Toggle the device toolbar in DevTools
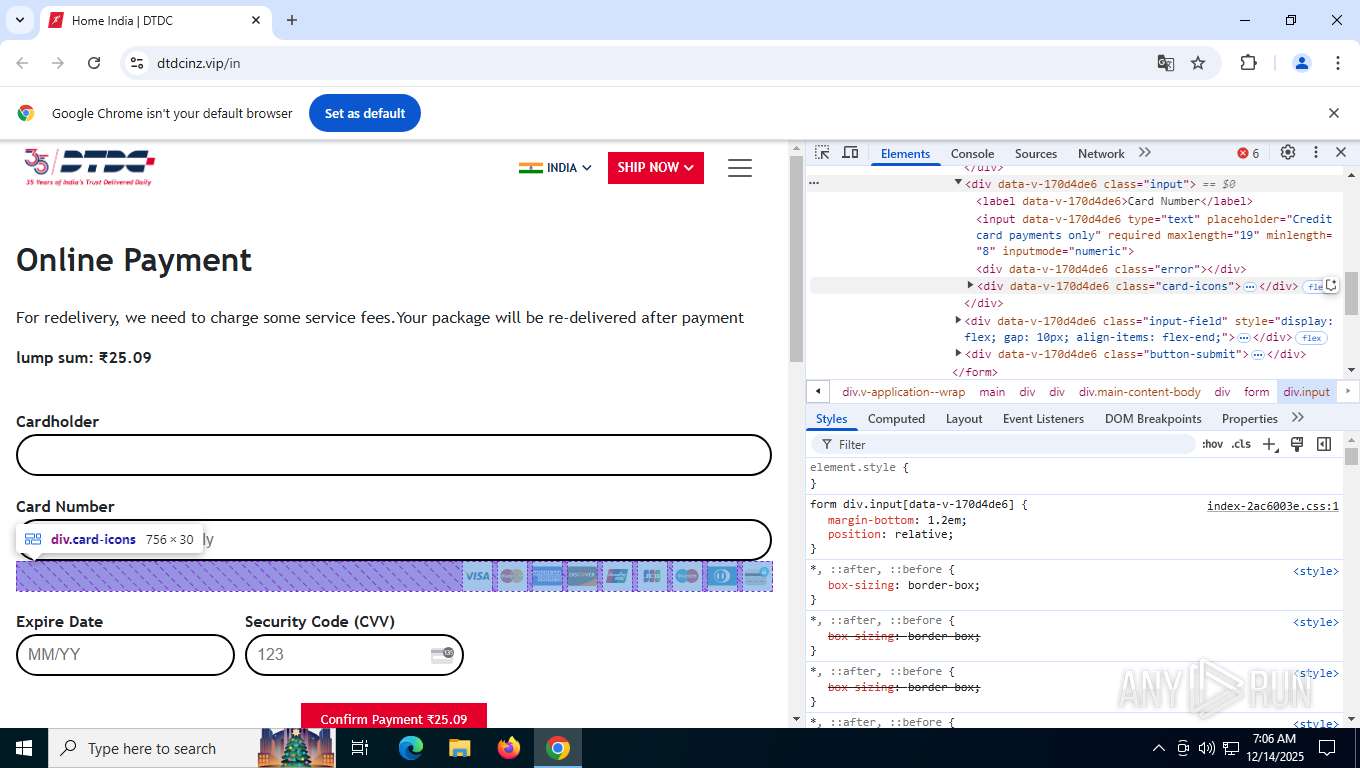This screenshot has height=768, width=1360. (x=850, y=153)
